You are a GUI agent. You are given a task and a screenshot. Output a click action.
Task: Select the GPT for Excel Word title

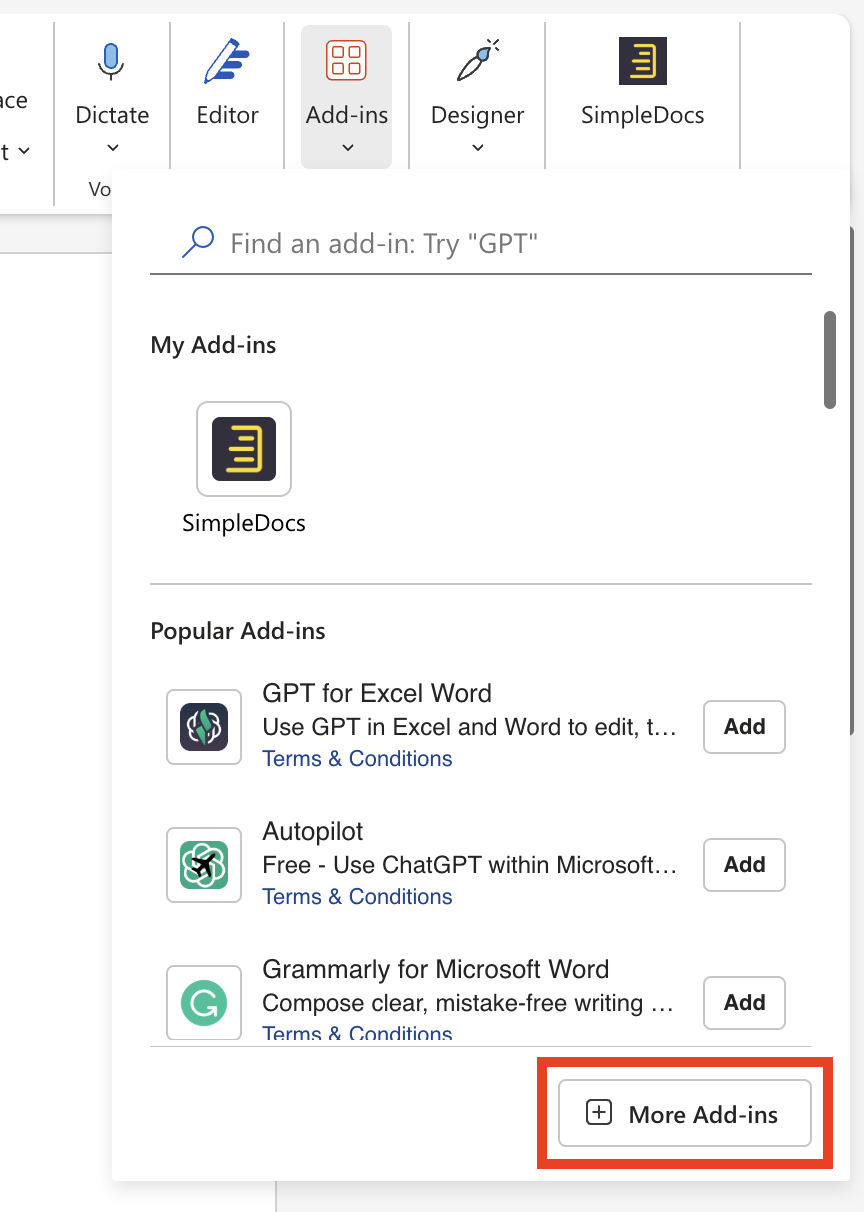point(377,693)
